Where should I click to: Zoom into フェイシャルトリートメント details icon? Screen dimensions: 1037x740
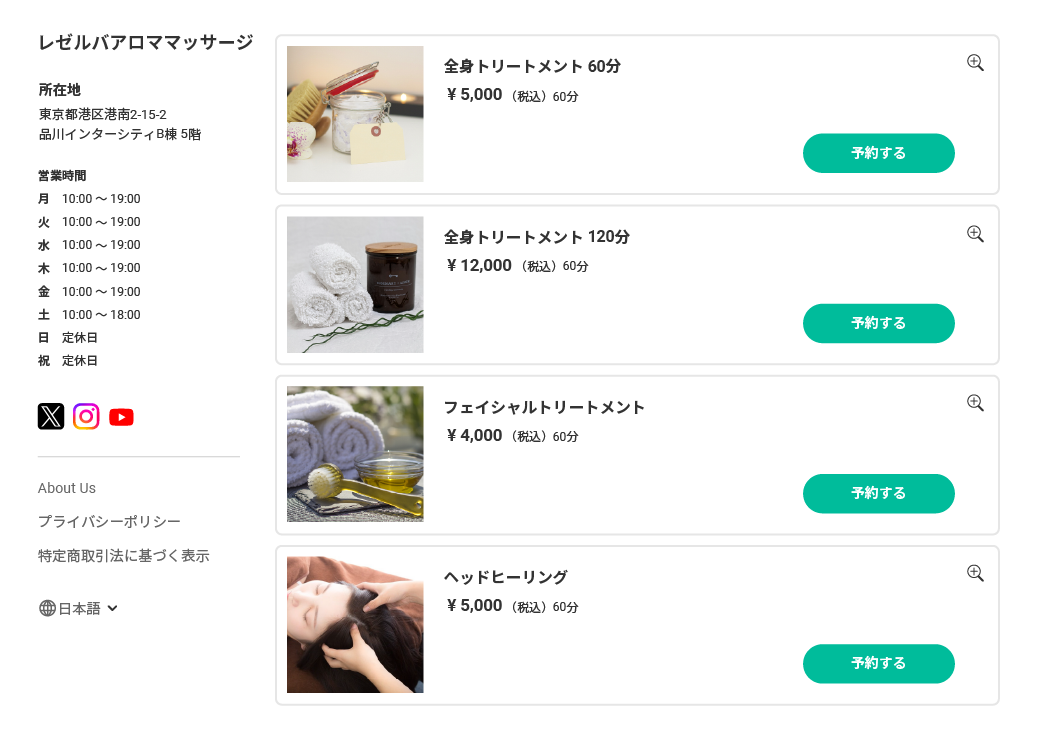click(x=975, y=403)
